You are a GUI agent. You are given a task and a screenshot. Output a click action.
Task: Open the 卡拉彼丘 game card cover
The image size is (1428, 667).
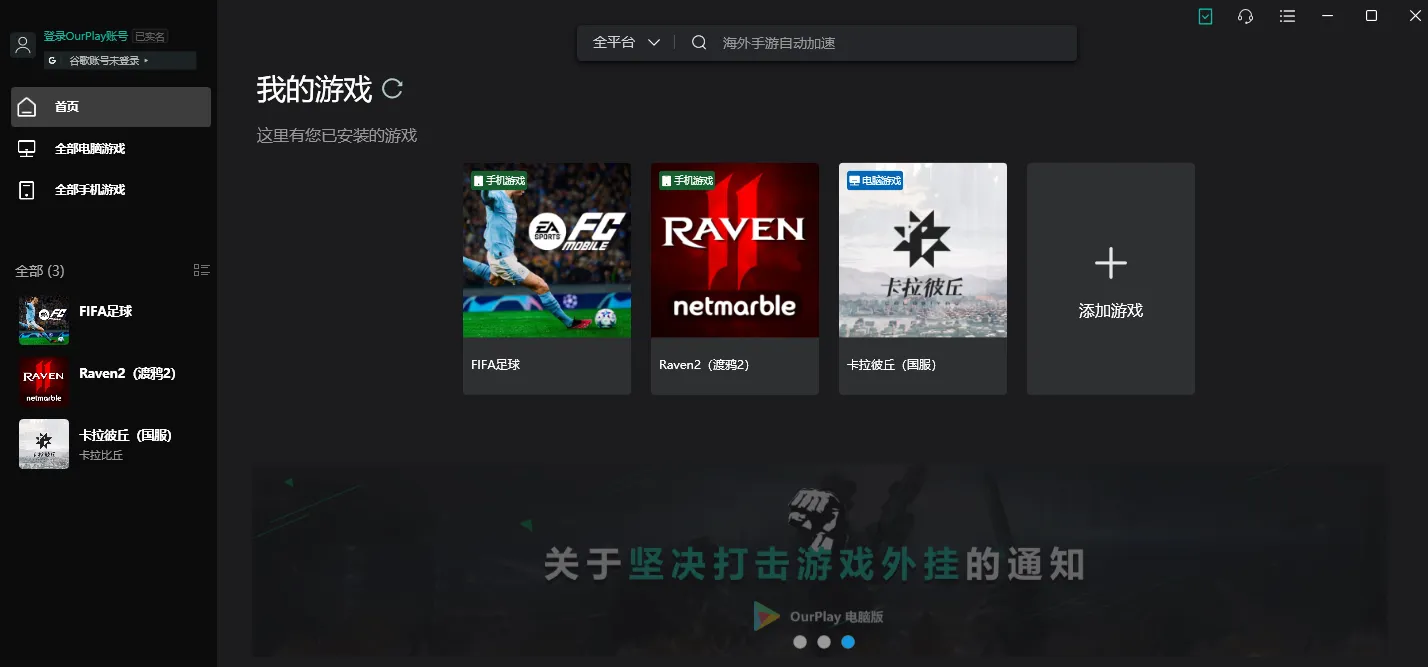pos(923,250)
